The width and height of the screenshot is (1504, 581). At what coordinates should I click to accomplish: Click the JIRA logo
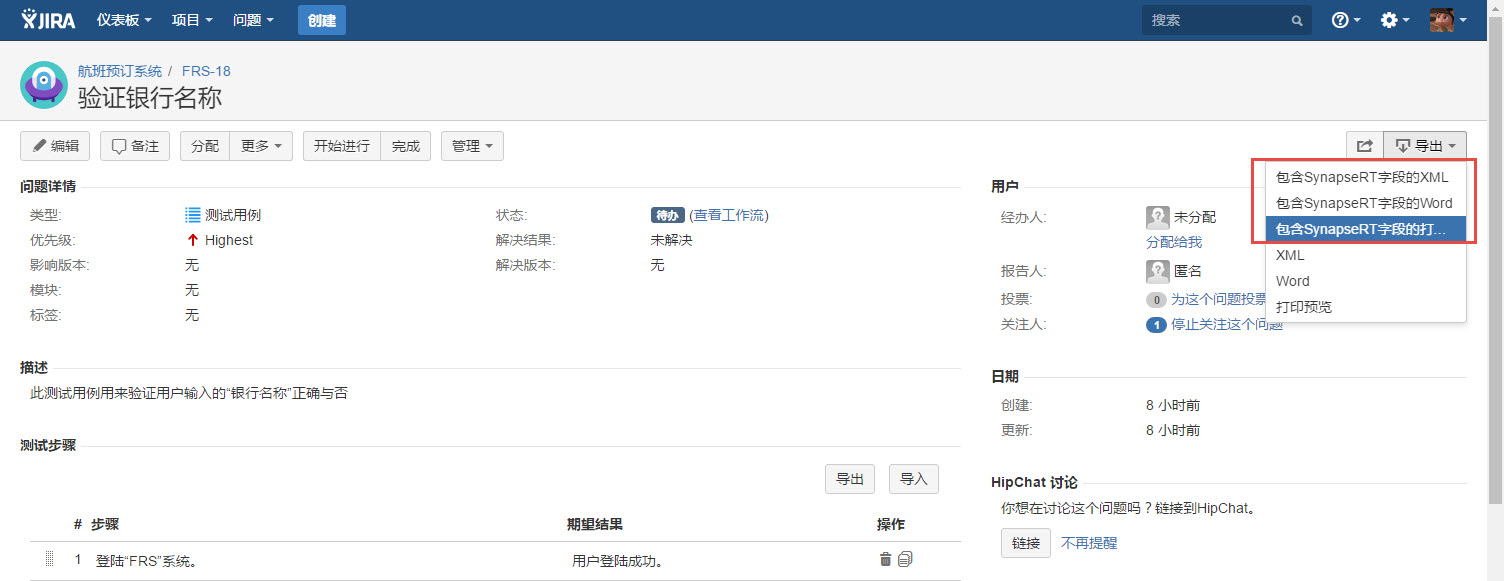49,19
